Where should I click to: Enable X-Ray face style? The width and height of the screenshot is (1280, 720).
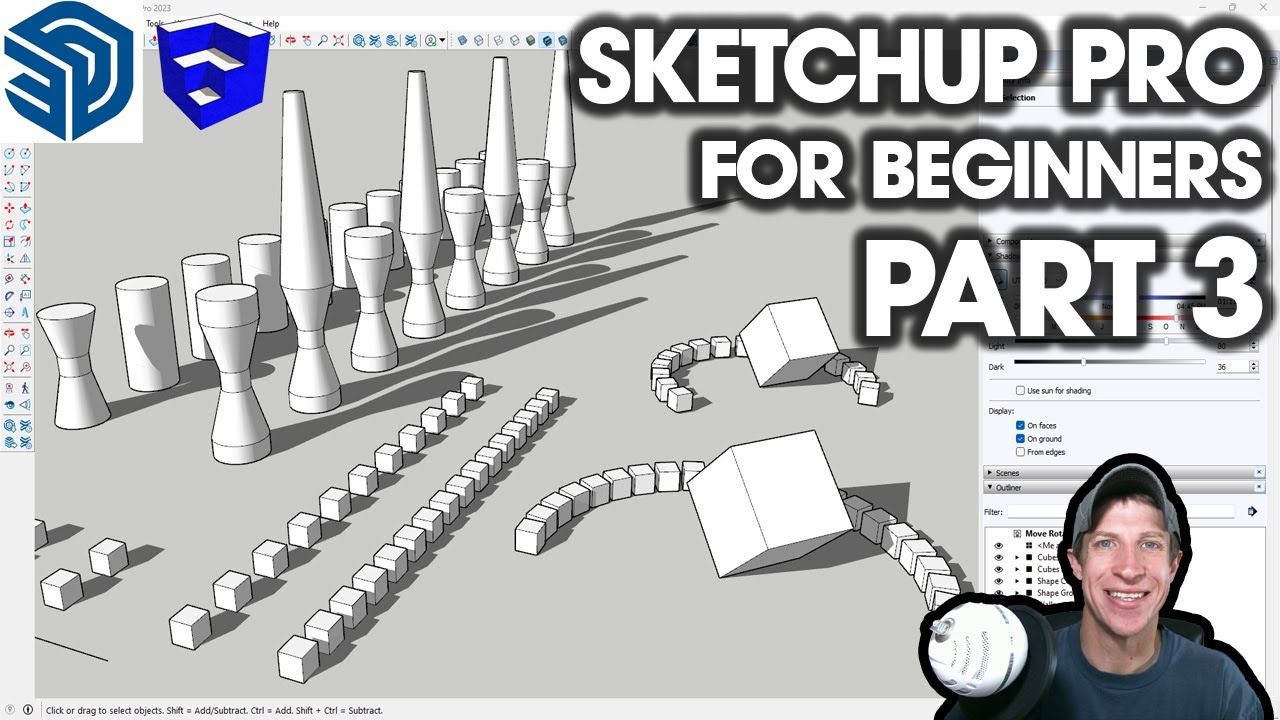pos(462,40)
